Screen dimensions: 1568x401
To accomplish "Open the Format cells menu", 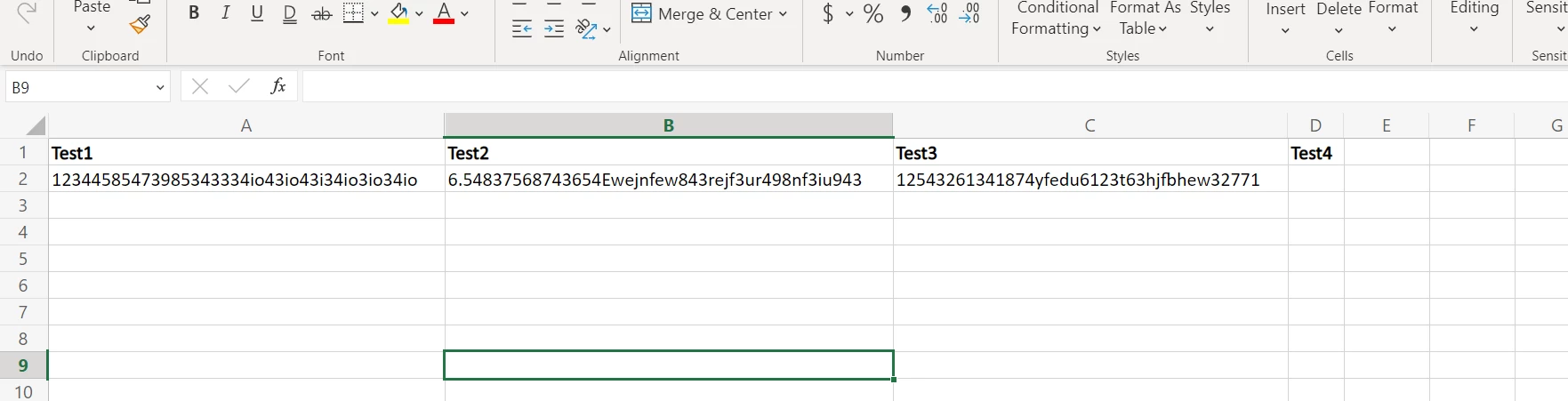I will (x=1393, y=18).
